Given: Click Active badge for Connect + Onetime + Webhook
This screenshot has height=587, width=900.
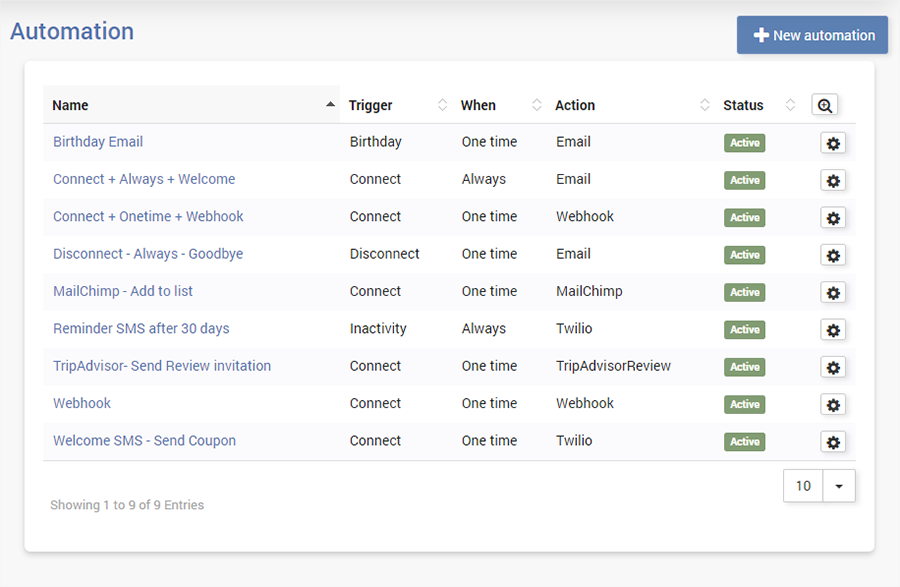Looking at the screenshot, I should 744,217.
